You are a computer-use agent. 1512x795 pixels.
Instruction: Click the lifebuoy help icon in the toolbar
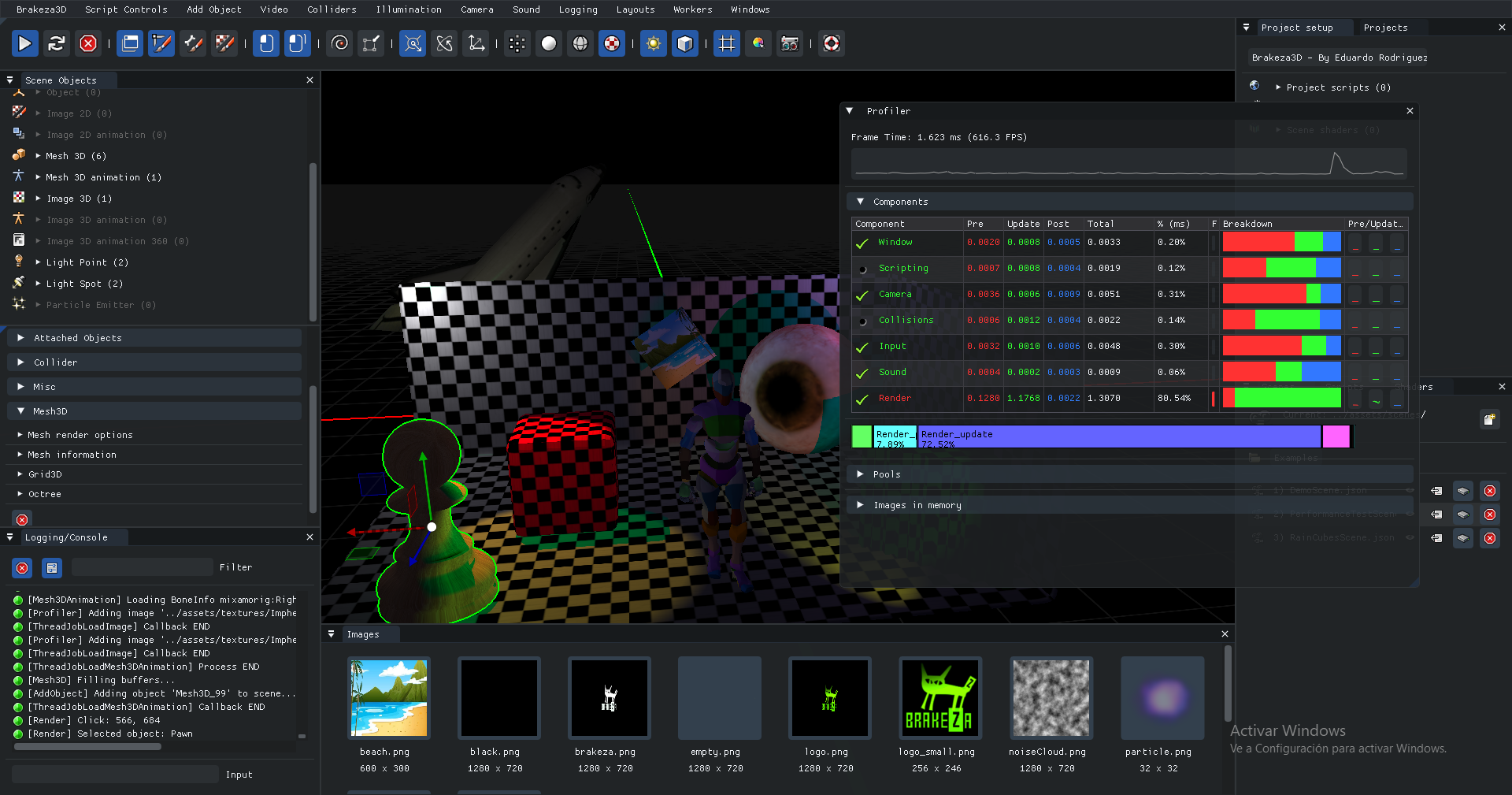tap(832, 43)
